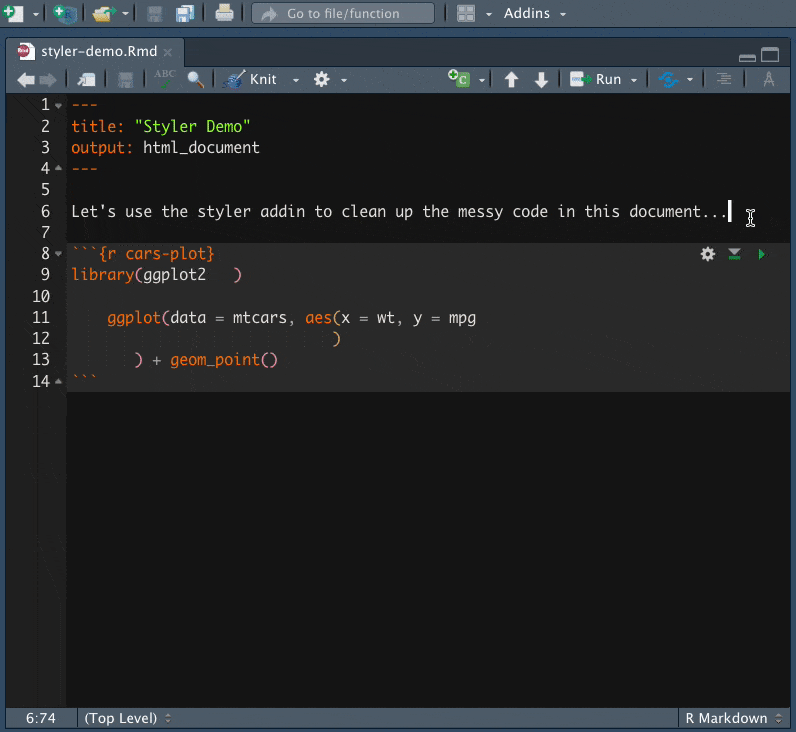Show document in new window icon

click(87, 80)
